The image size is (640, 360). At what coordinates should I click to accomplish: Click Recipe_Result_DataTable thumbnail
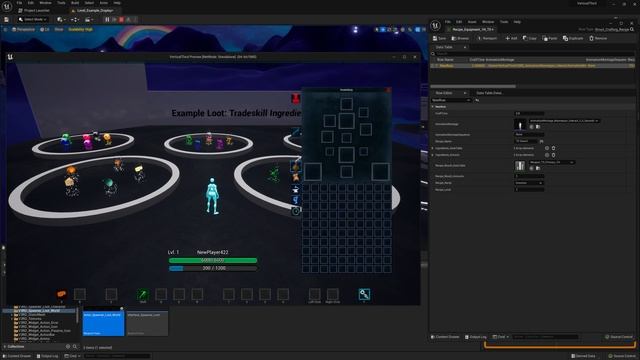pos(520,165)
